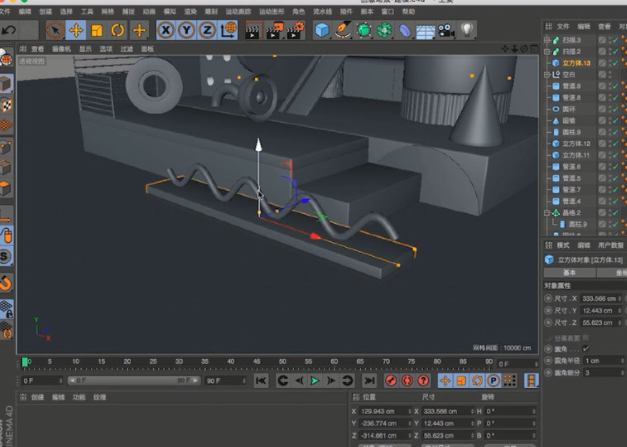The width and height of the screenshot is (627, 447).
Task: Click the green timeline playhead at 0
Action: coord(25,362)
